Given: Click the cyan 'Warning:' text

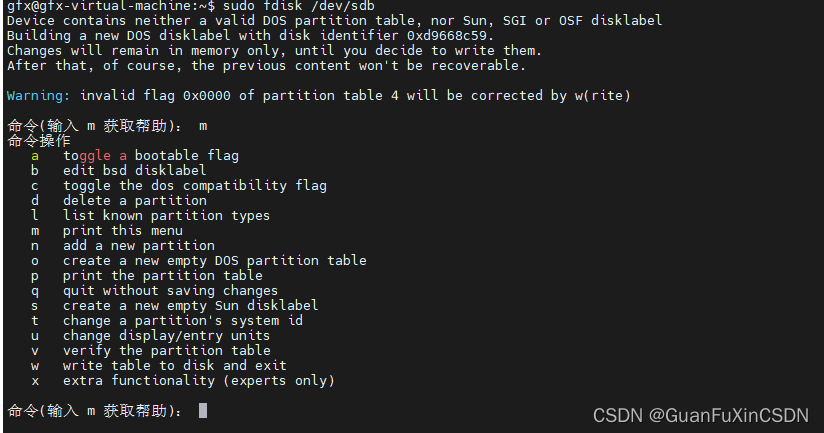Looking at the screenshot, I should (x=39, y=96).
